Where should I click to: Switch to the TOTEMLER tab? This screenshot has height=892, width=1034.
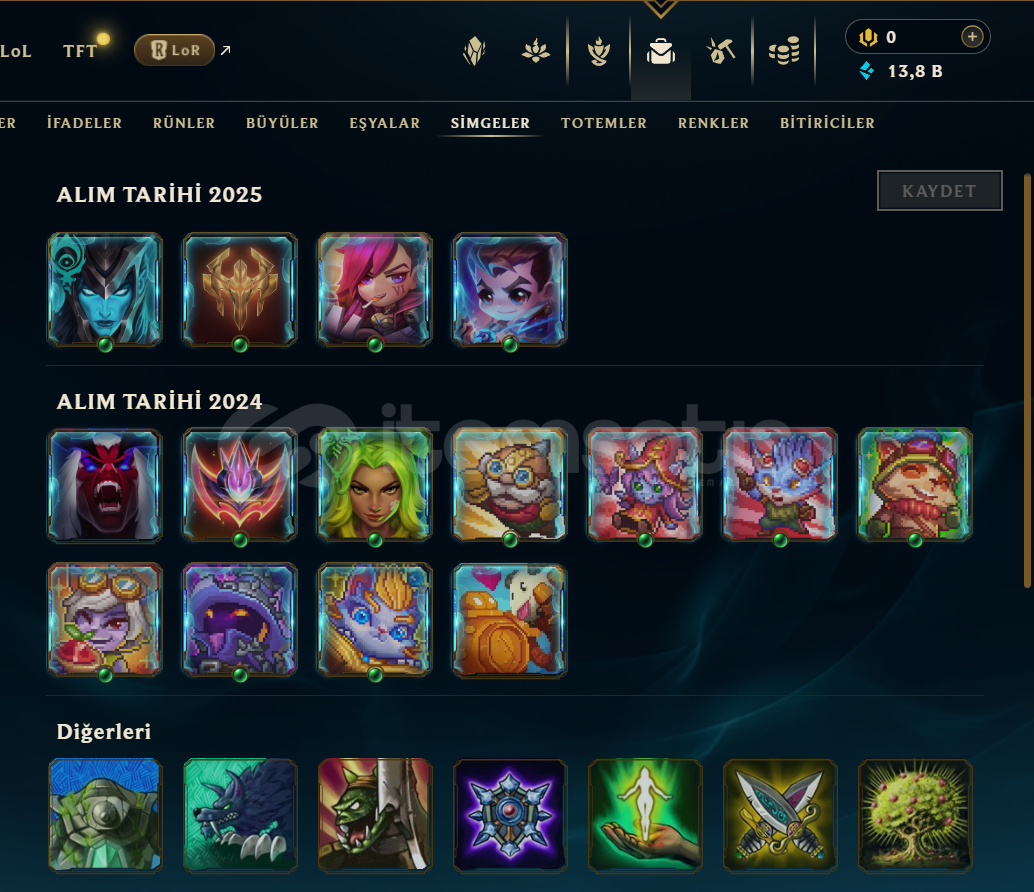click(x=604, y=123)
